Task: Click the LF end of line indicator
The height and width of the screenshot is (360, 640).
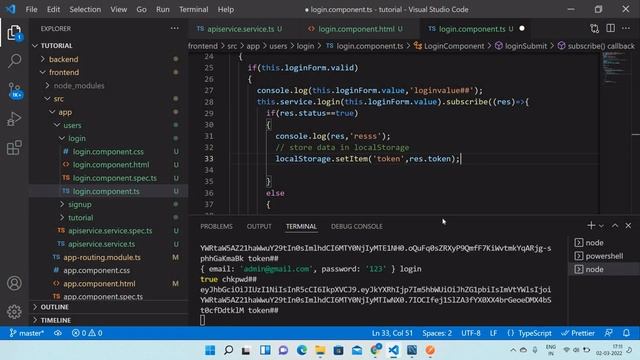Action: (x=493, y=333)
